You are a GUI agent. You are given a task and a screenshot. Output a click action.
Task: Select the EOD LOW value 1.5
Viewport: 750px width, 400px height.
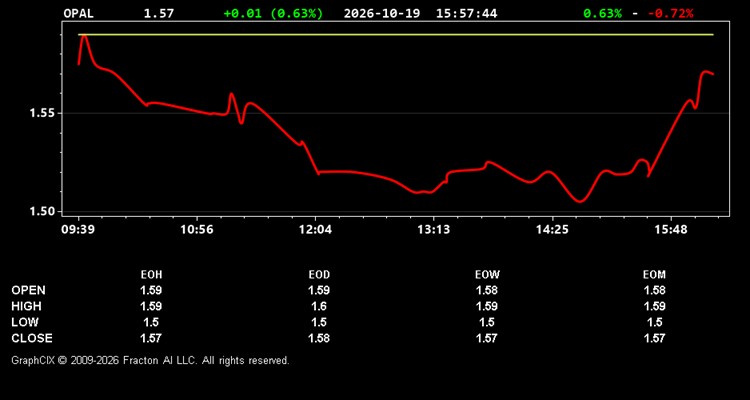point(319,322)
